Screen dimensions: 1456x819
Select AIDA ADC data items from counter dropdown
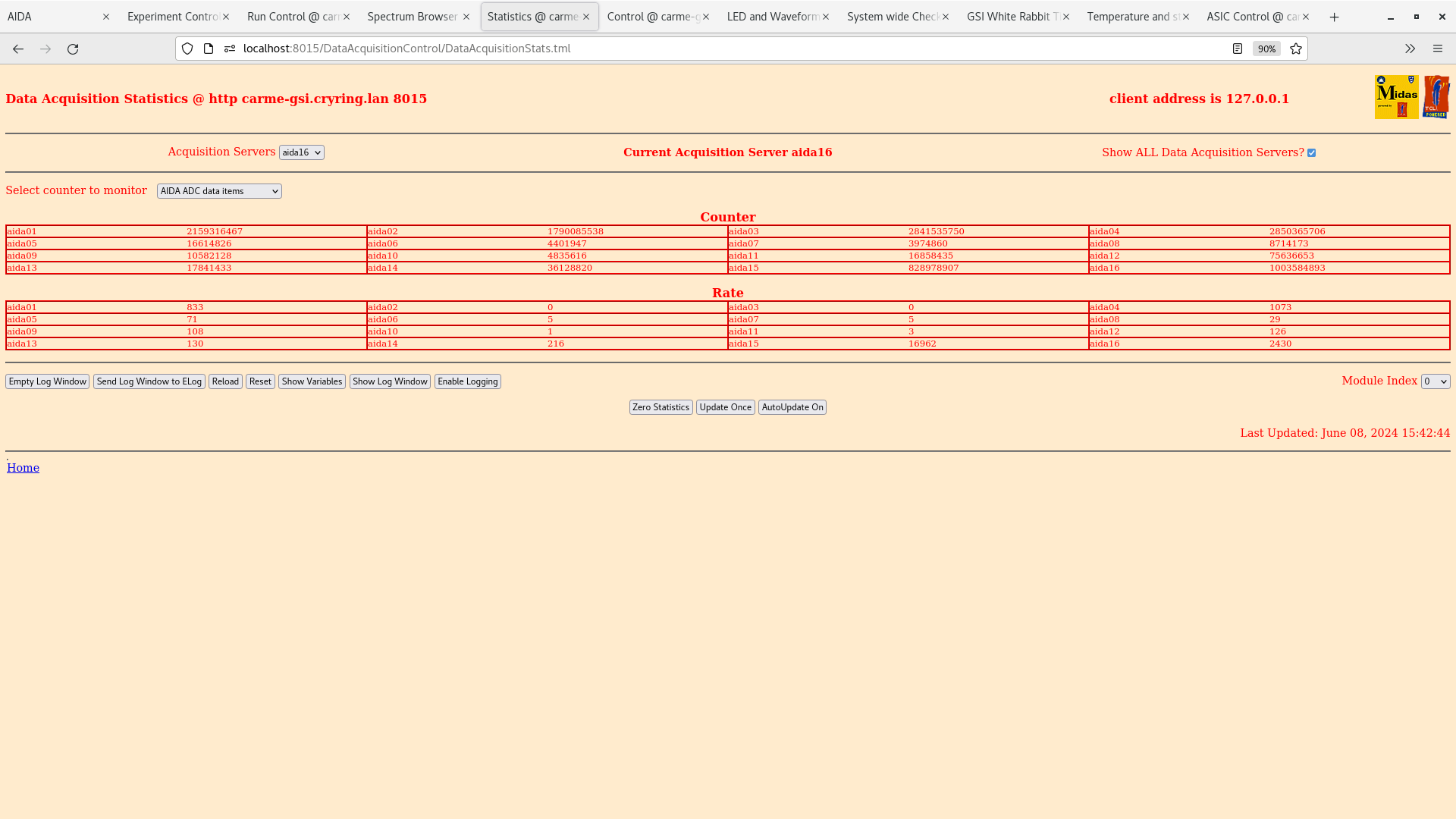pos(219,191)
